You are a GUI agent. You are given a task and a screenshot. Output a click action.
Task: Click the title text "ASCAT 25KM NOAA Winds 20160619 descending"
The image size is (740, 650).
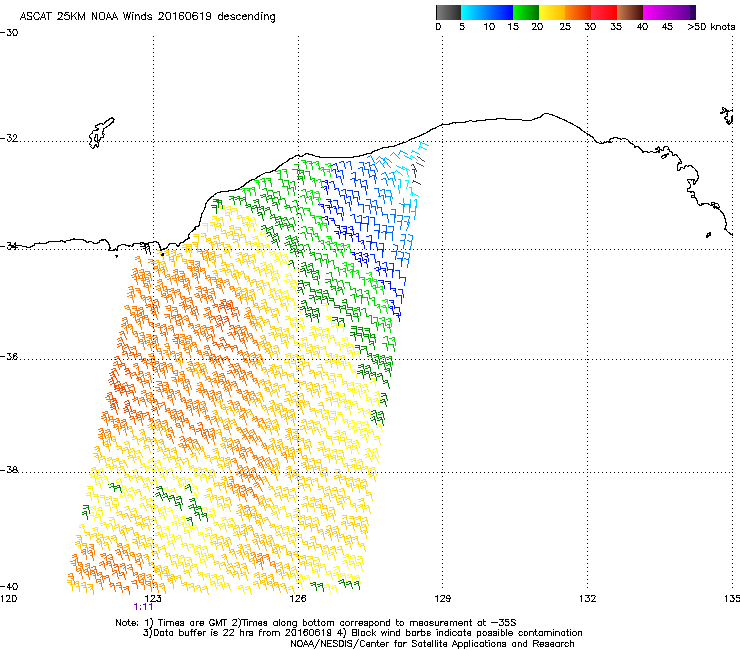[x=147, y=16]
